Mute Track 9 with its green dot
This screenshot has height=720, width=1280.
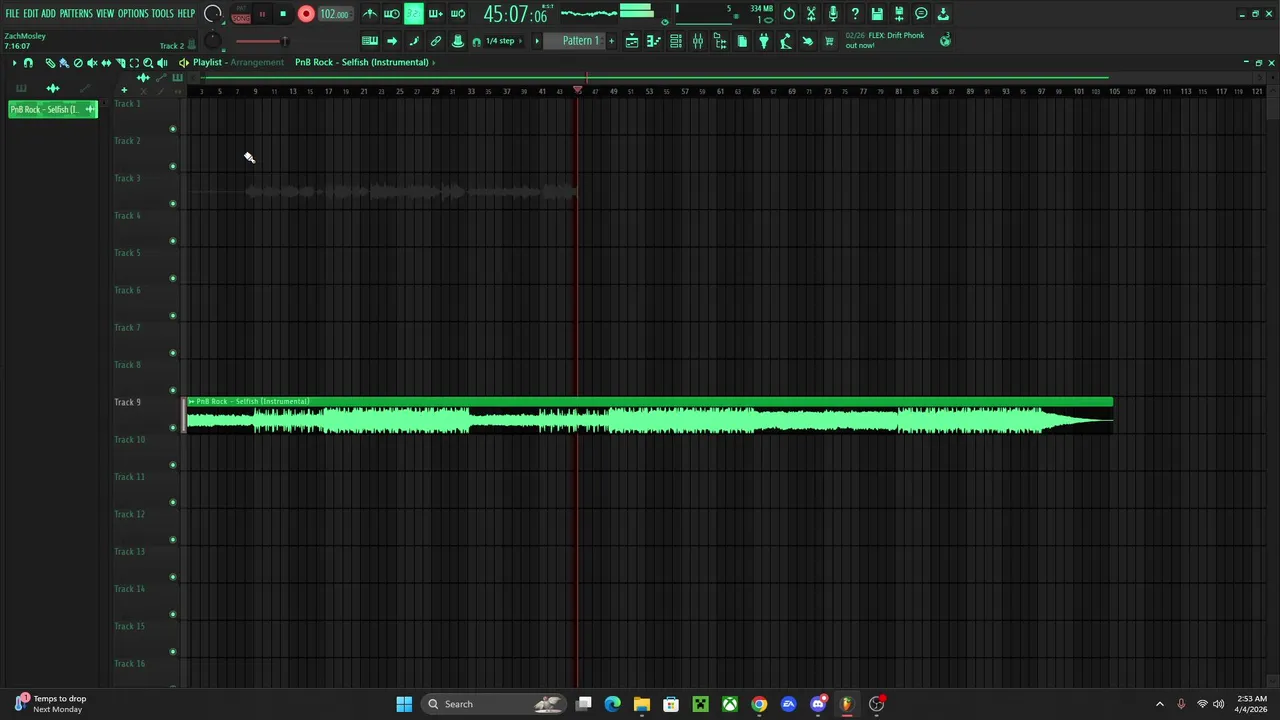(173, 427)
